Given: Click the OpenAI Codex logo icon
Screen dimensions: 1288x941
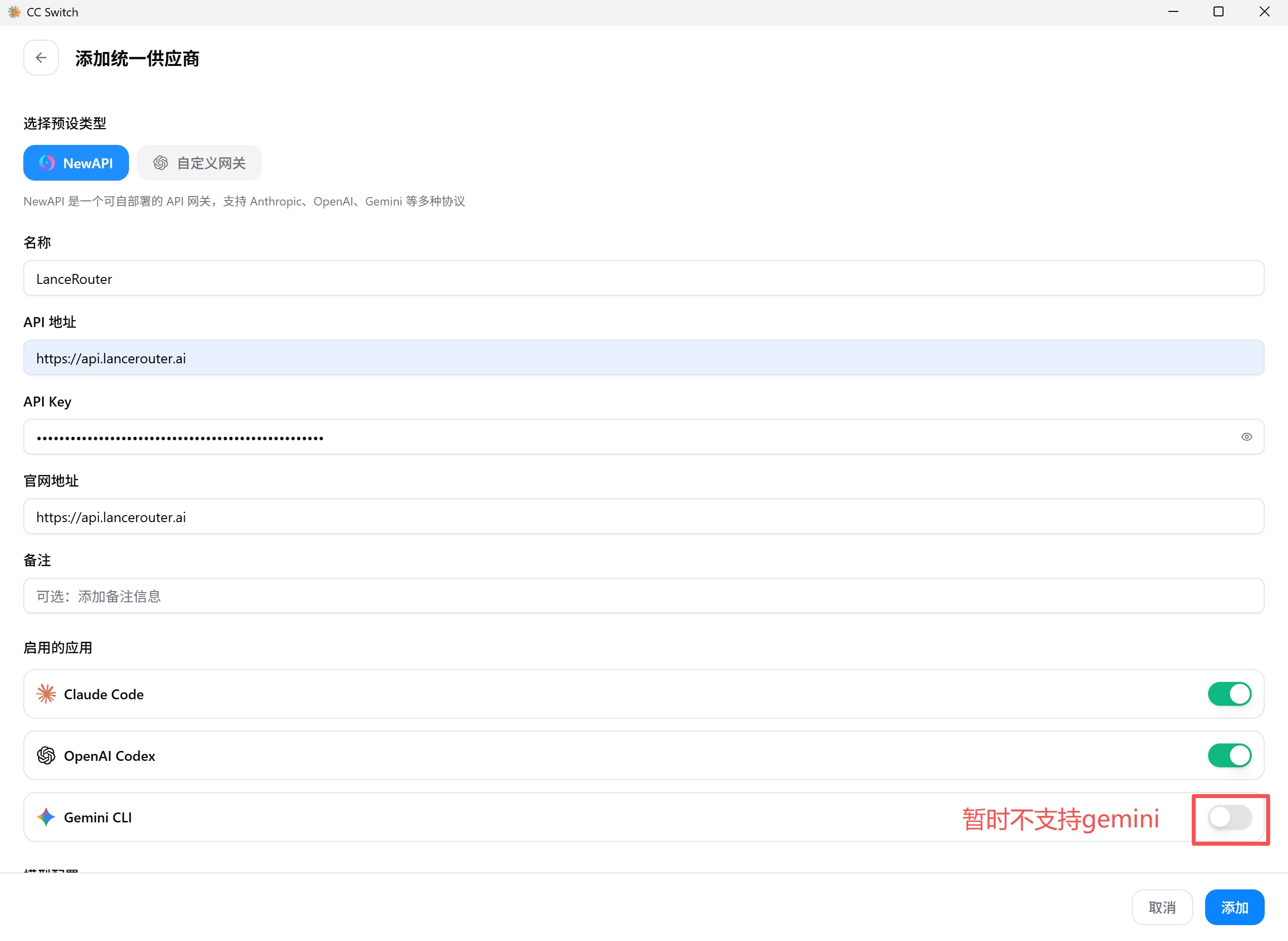Looking at the screenshot, I should [46, 755].
